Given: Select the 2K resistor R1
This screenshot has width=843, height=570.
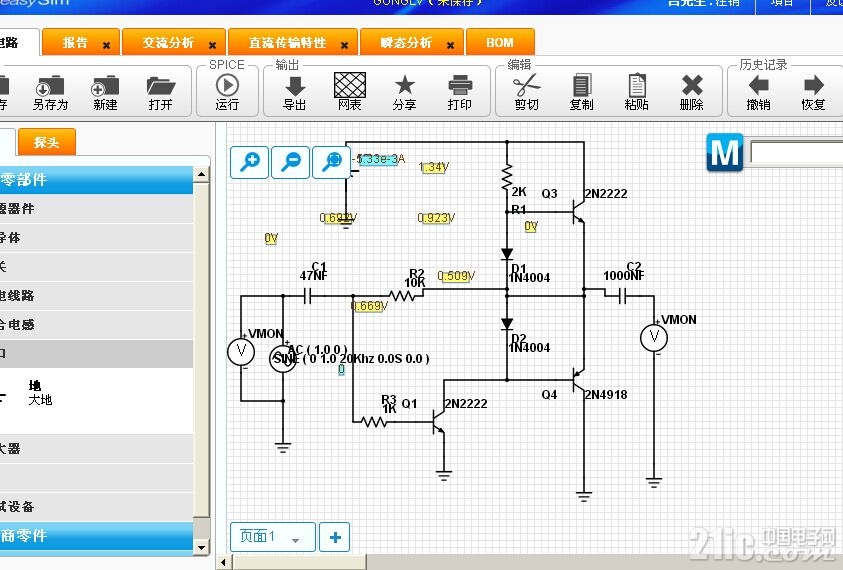Looking at the screenshot, I should click(x=506, y=179).
